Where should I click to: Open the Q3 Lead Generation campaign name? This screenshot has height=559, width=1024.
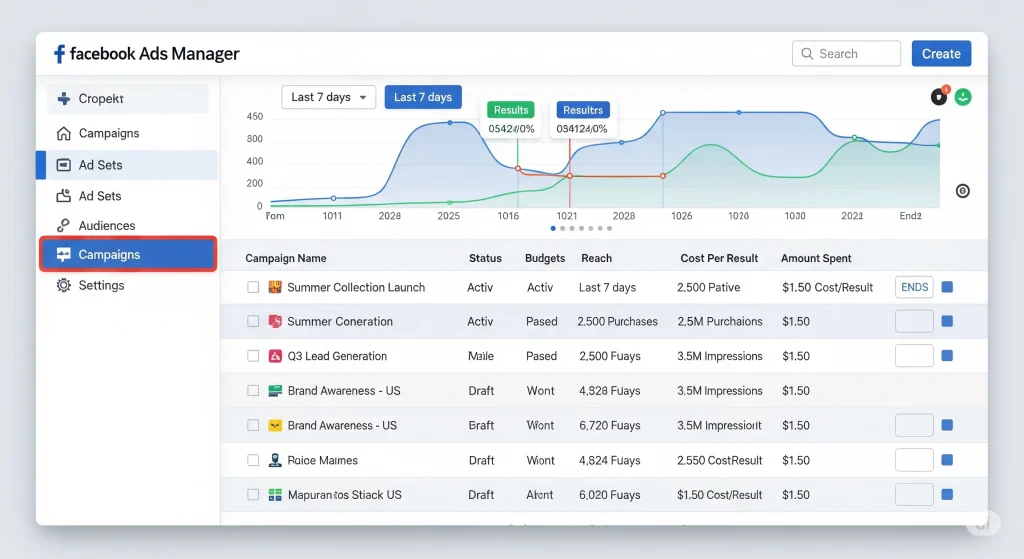tap(337, 356)
